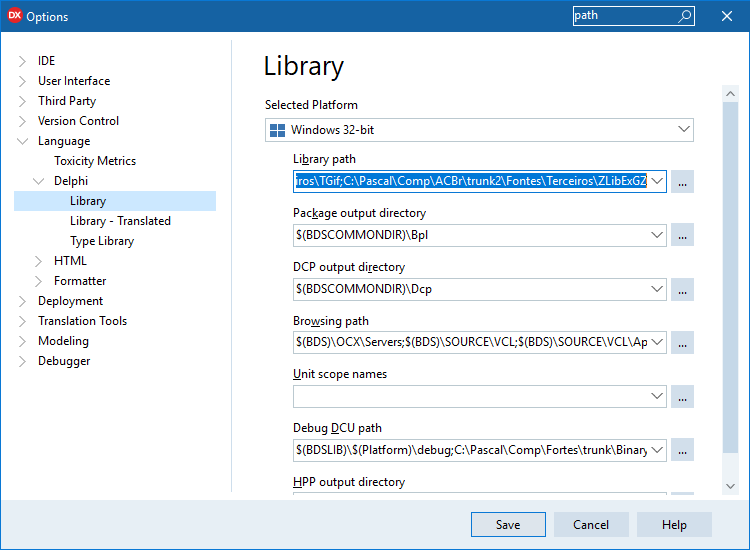This screenshot has height=550, width=750.
Task: Collapse the Language tree node
Action: [x=22, y=141]
